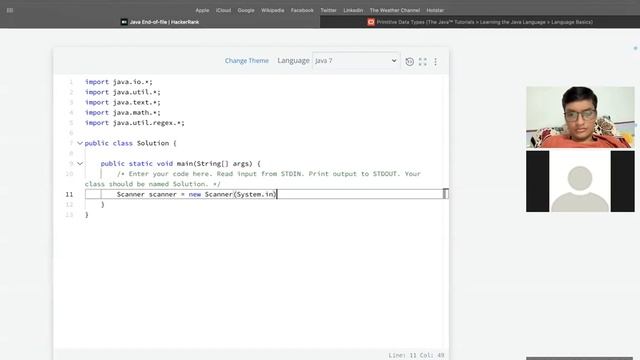Click the 'import java.io.*;' line
The image size is (640, 360).
(118, 82)
